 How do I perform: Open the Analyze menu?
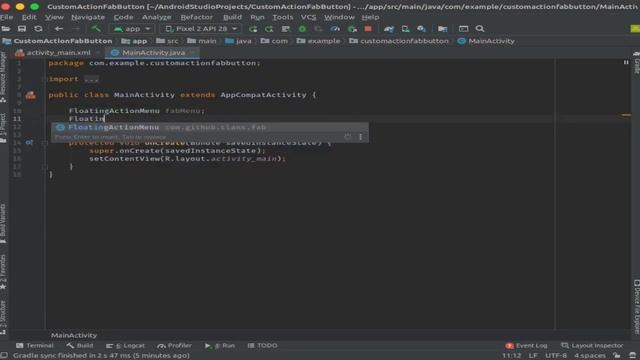click(157, 17)
